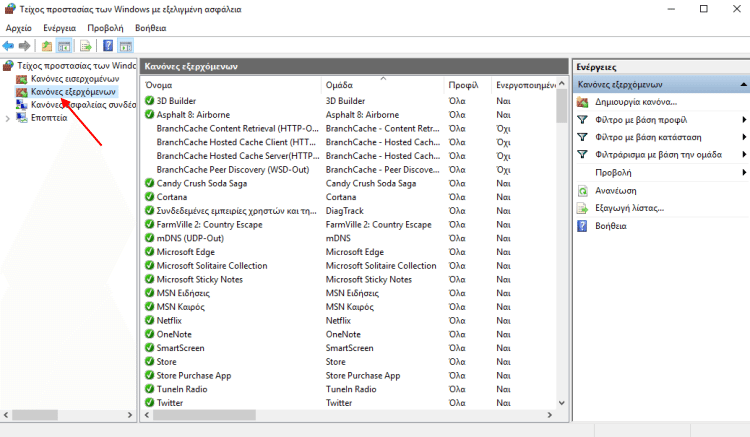Expand the Εποπτεία tree node
Viewport: 750px width, 437px height.
coord(7,118)
